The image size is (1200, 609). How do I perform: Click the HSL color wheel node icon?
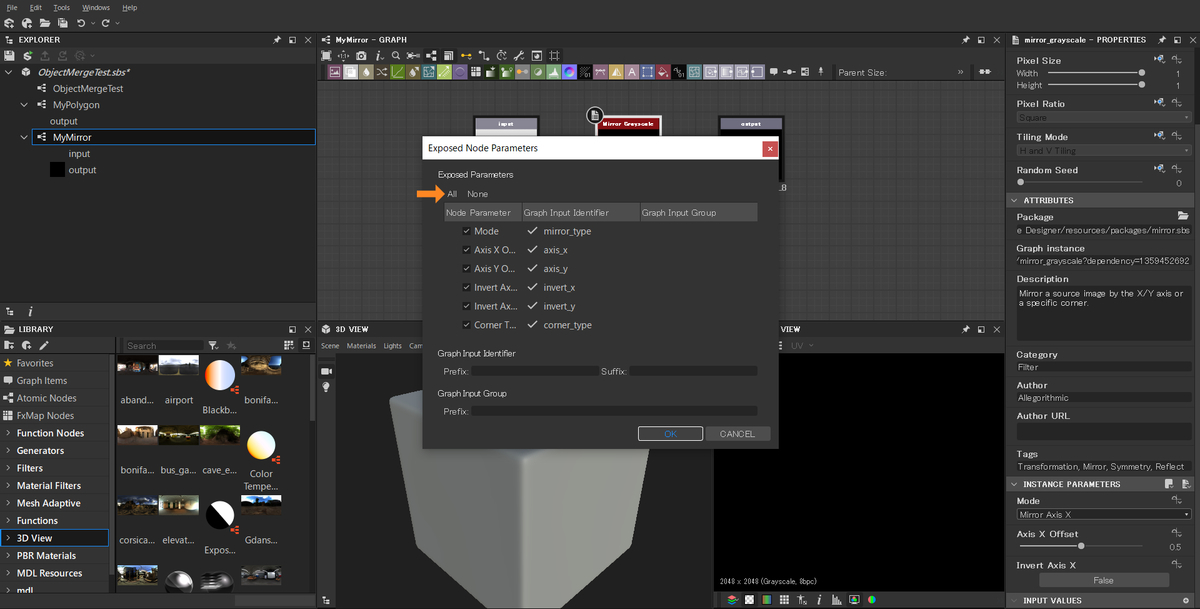point(569,72)
